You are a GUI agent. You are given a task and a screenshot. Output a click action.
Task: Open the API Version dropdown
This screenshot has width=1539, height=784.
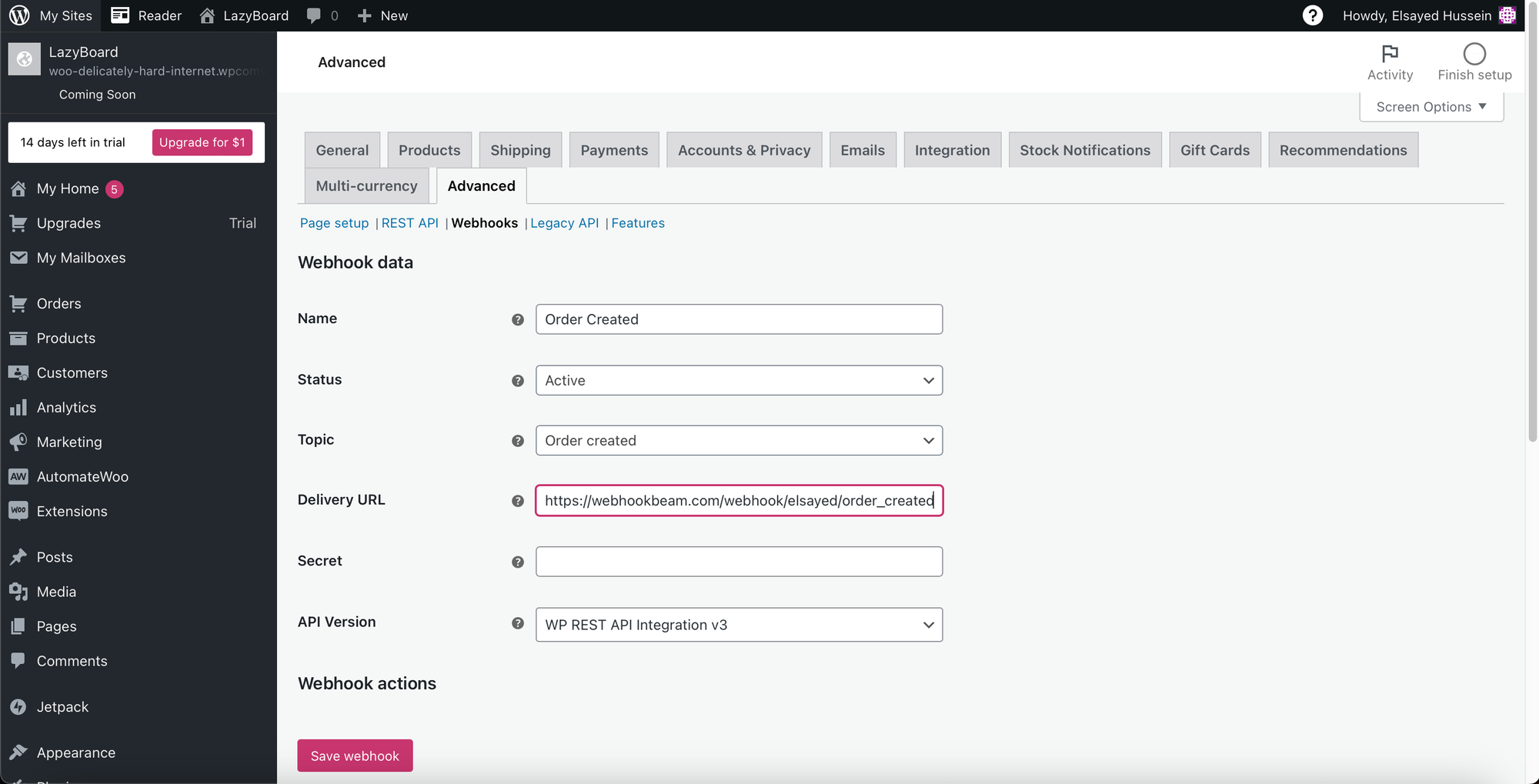[x=739, y=625]
